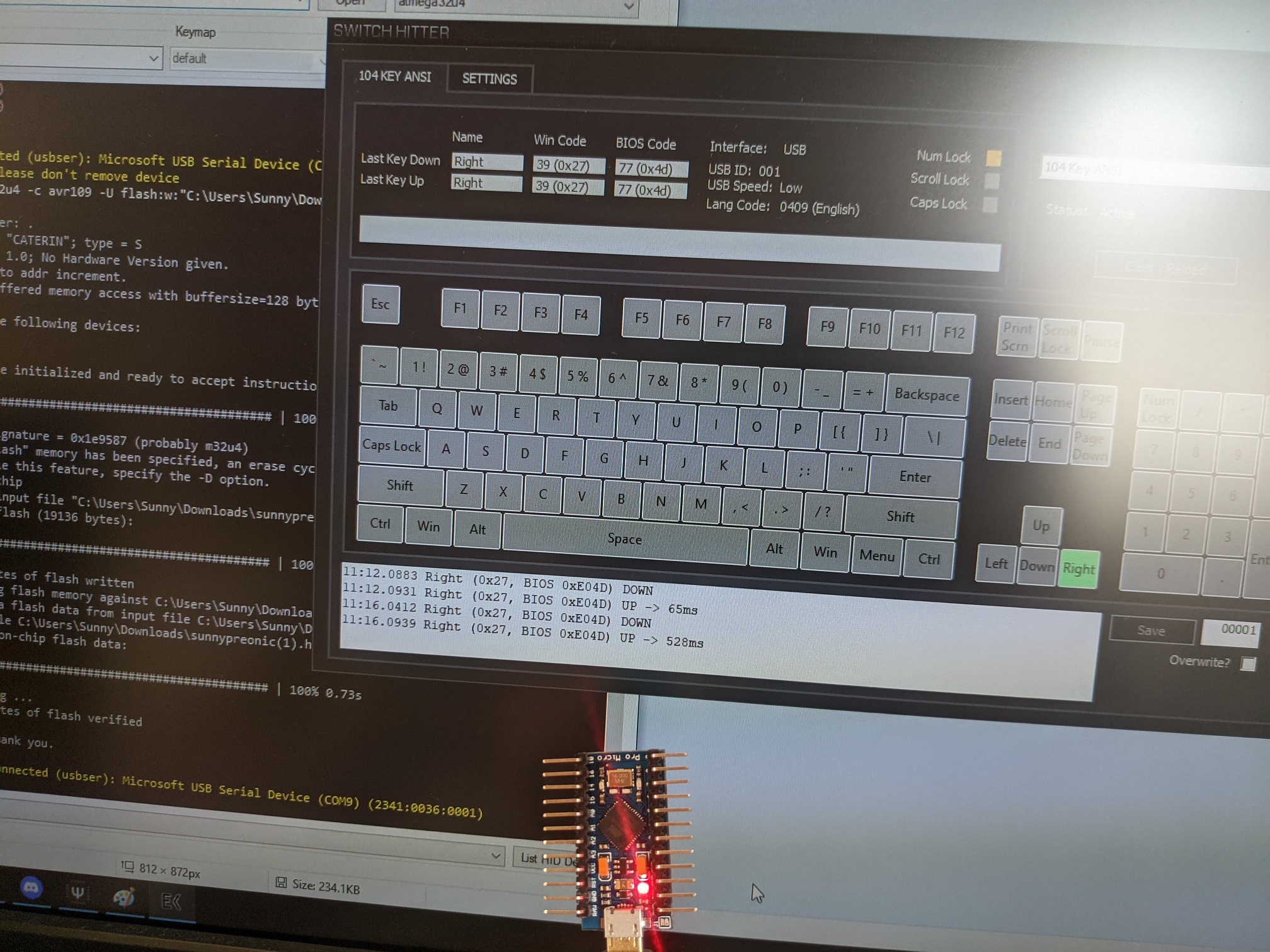The image size is (1270, 952).
Task: Click 'Lang Code: 0409 (English)' text
Action: tap(782, 207)
